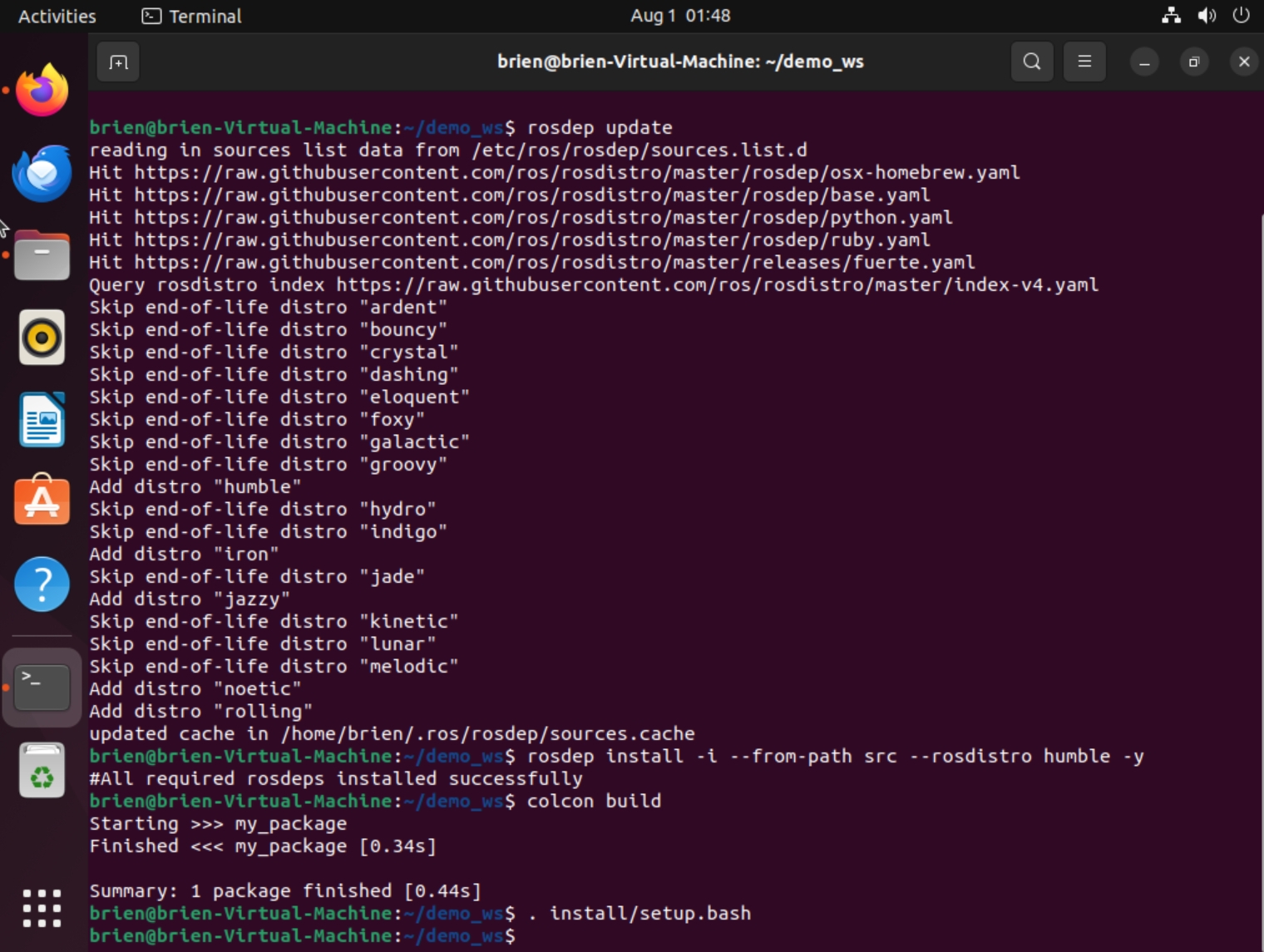The height and width of the screenshot is (952, 1264).
Task: Launch Ubuntu Software Center
Action: point(42,501)
